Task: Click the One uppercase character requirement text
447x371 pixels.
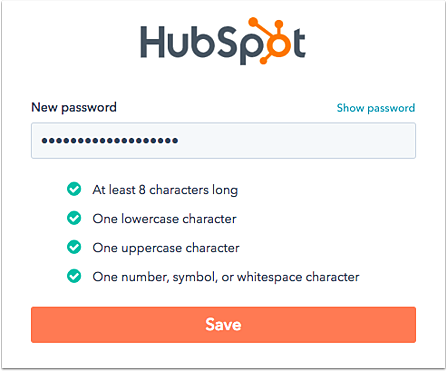Action: [x=166, y=248]
